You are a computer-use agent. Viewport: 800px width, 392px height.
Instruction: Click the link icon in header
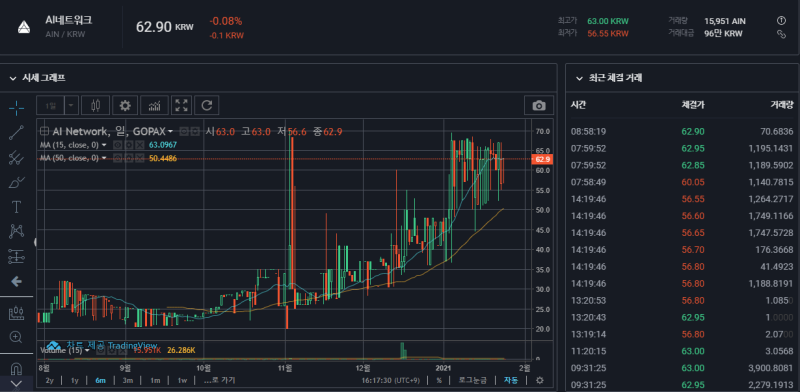click(x=781, y=34)
